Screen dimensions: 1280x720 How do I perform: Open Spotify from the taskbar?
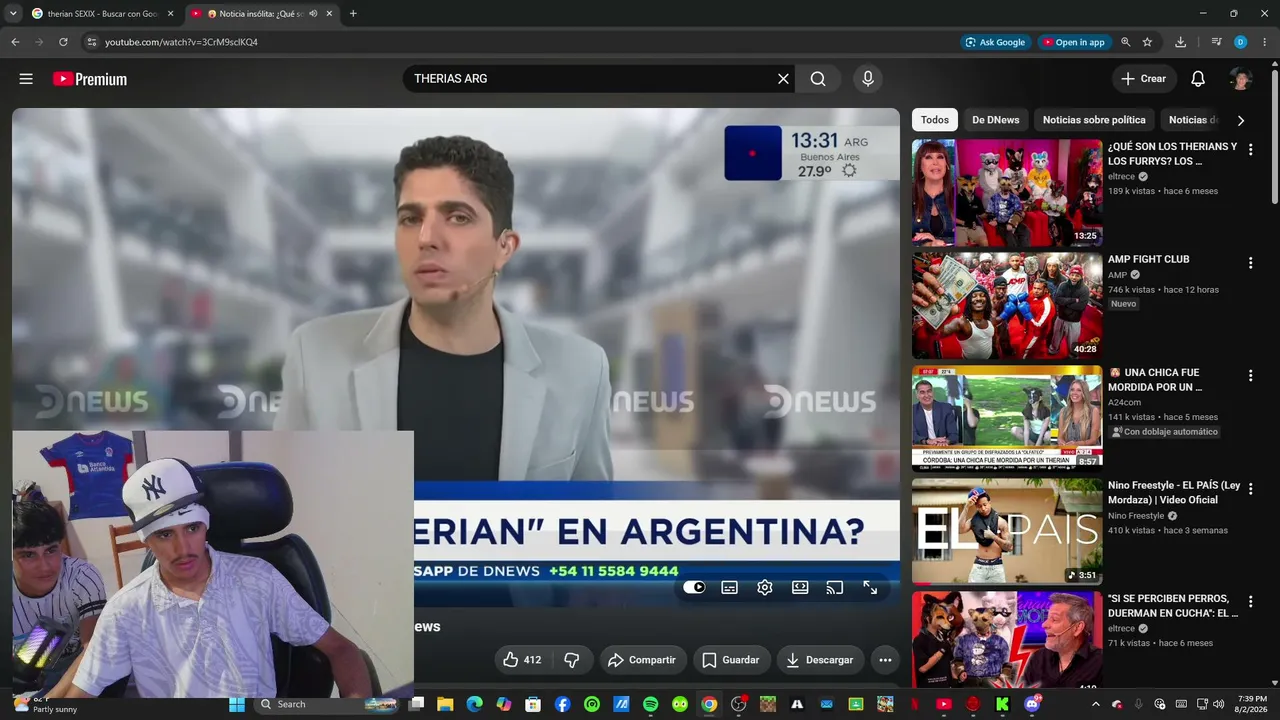[651, 704]
